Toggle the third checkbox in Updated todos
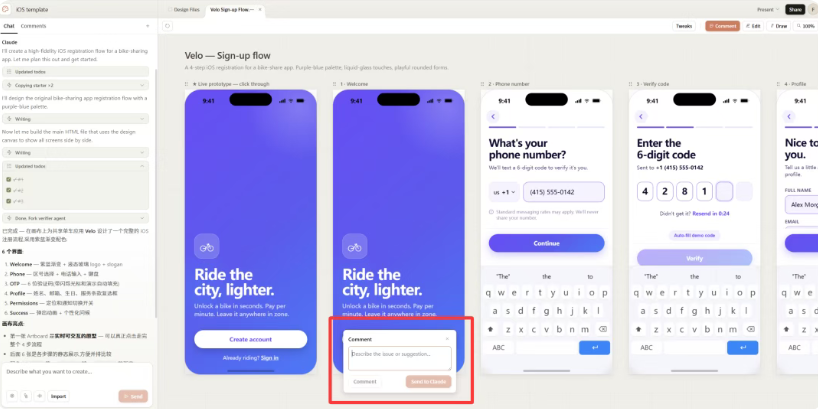Image resolution: width=818 pixels, height=409 pixels. [x=8, y=201]
